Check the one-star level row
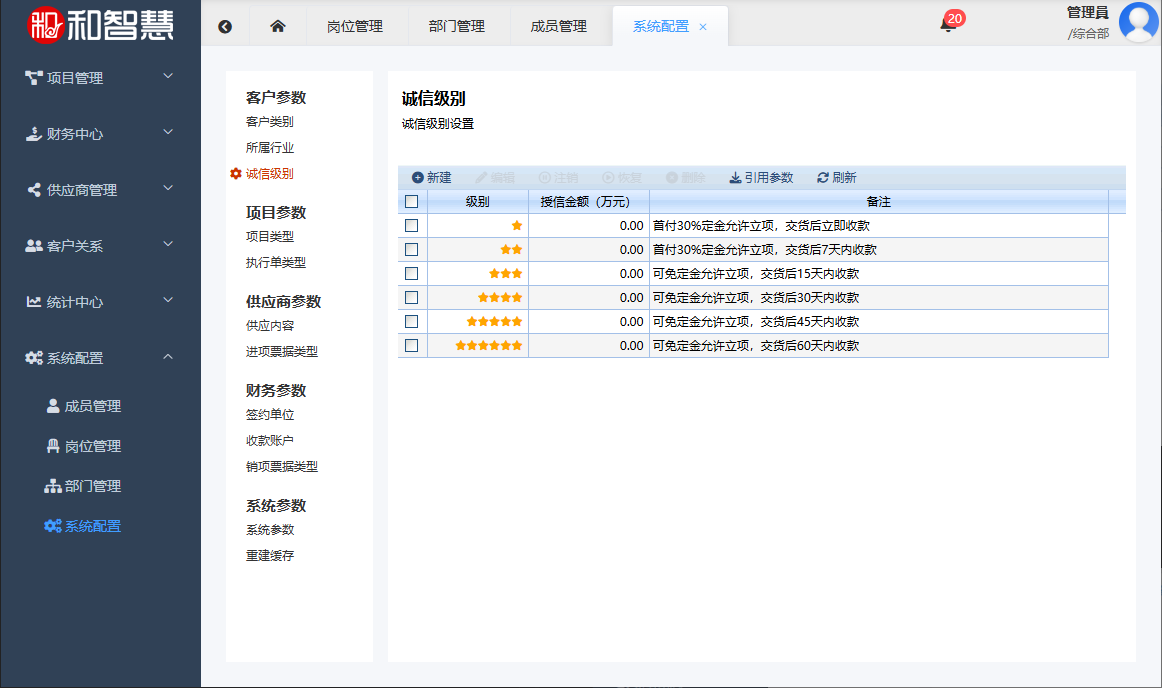Image resolution: width=1162 pixels, height=688 pixels. (412, 225)
